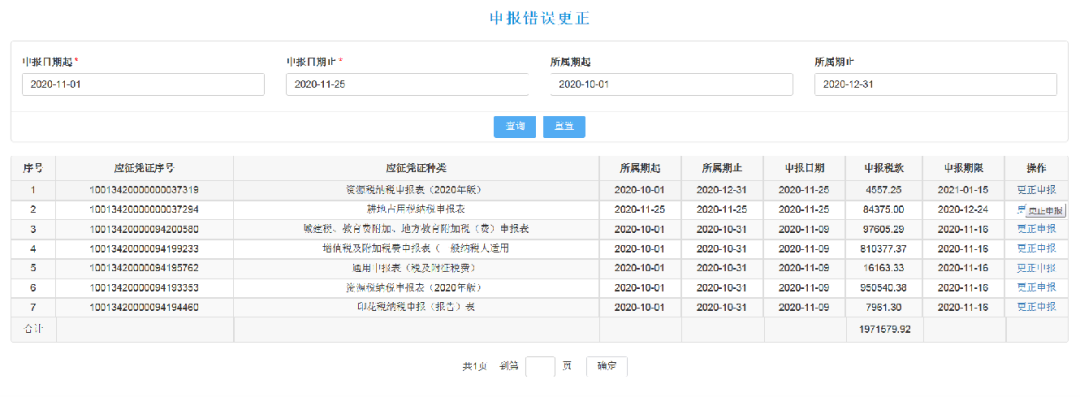Click the deadline date 2021-01-15
1080x397 pixels.
(964, 190)
